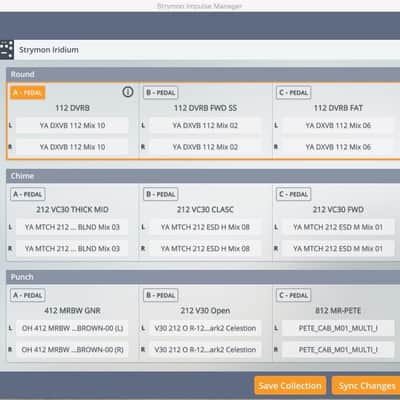Open left IR field PETE_CAB_M01_MULTI_I
The height and width of the screenshot is (400, 400).
point(338,328)
